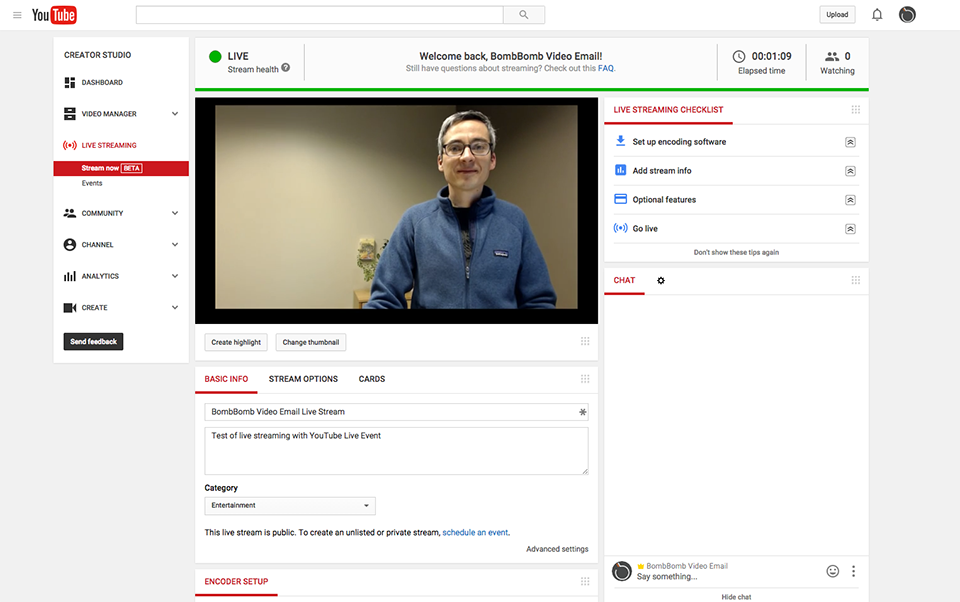960x602 pixels.
Task: Click the Create highlight button
Action: [236, 342]
